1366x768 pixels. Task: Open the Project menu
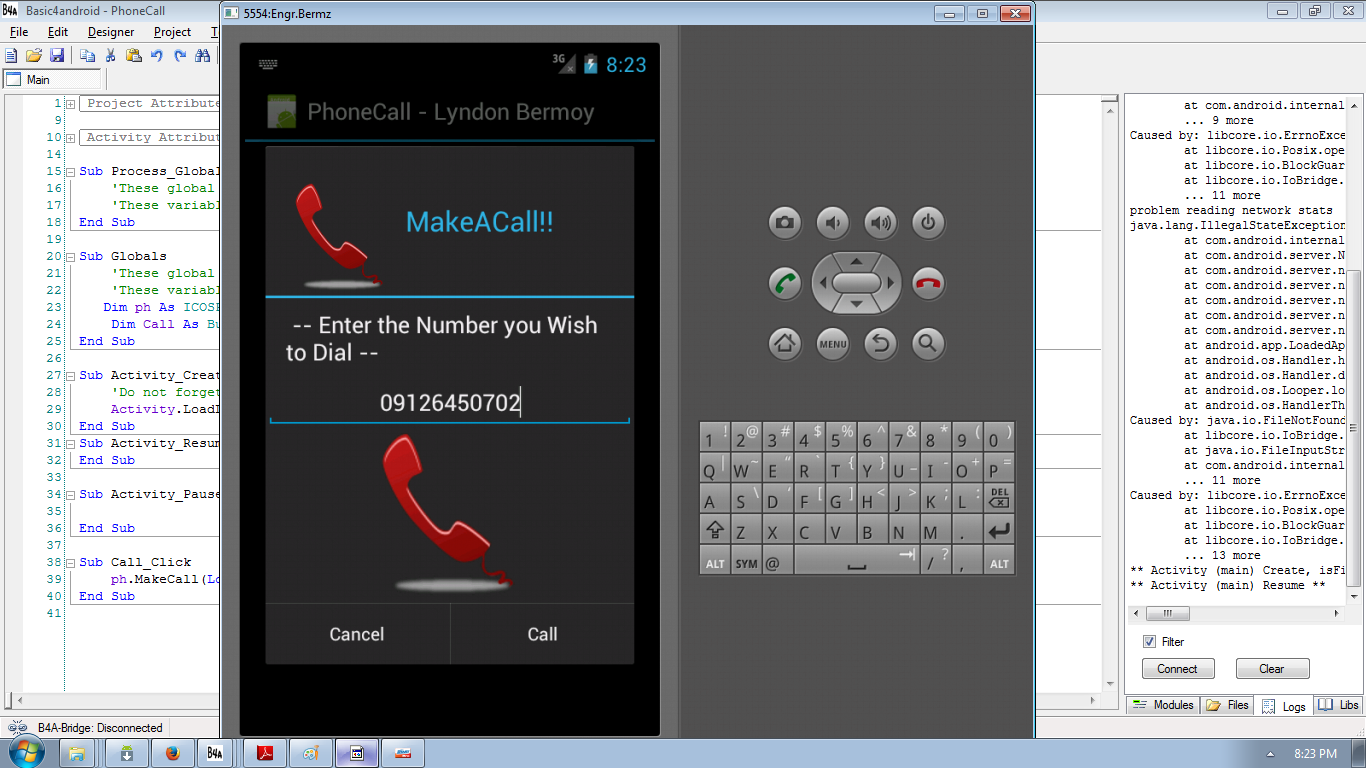pos(172,32)
